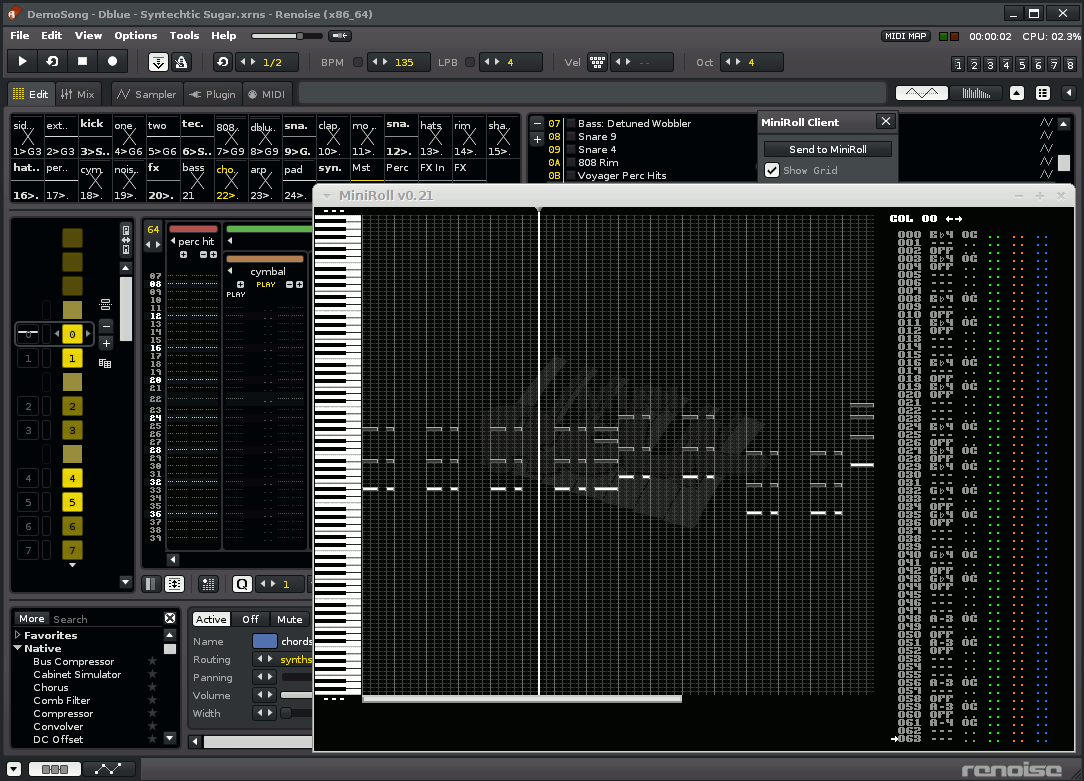Screen dimensions: 1084x781
Task: Set the device state to Active
Action: point(211,619)
